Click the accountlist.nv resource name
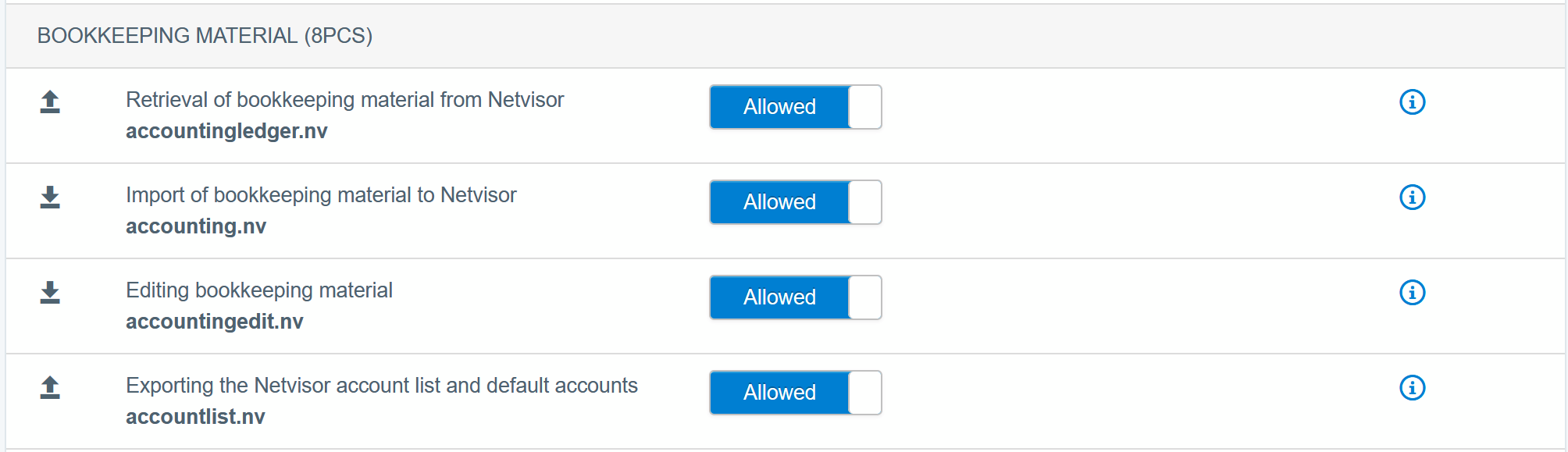The image size is (1568, 452). 195,417
